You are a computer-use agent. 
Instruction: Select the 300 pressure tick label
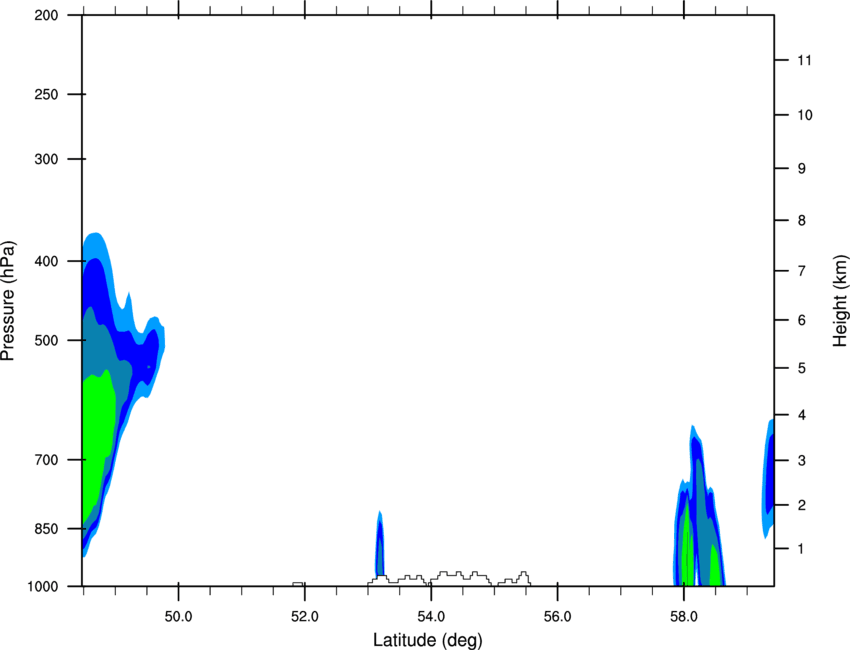(46, 159)
